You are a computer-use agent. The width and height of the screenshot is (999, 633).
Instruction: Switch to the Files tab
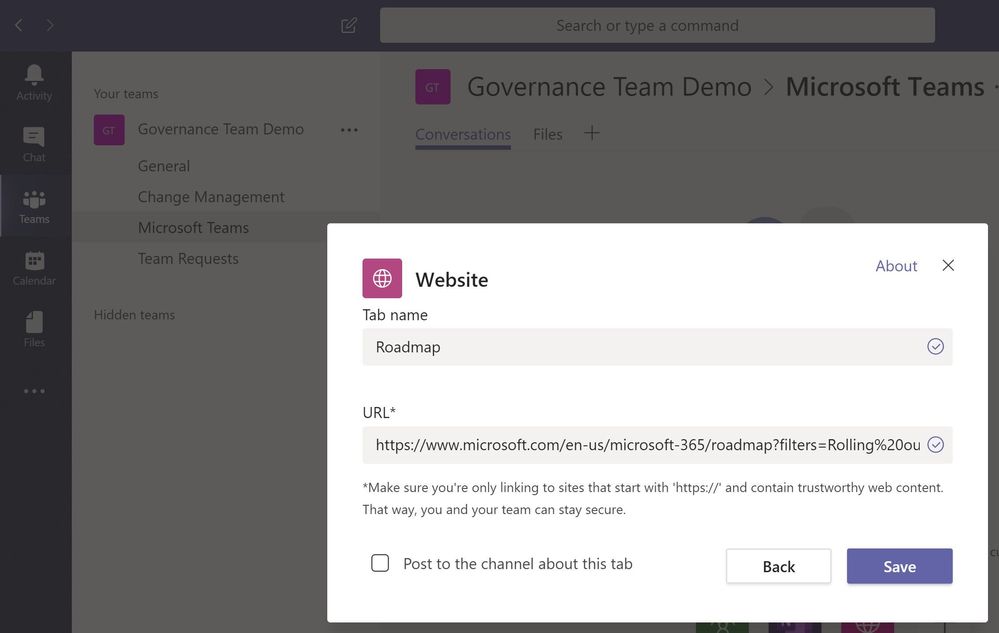(548, 134)
